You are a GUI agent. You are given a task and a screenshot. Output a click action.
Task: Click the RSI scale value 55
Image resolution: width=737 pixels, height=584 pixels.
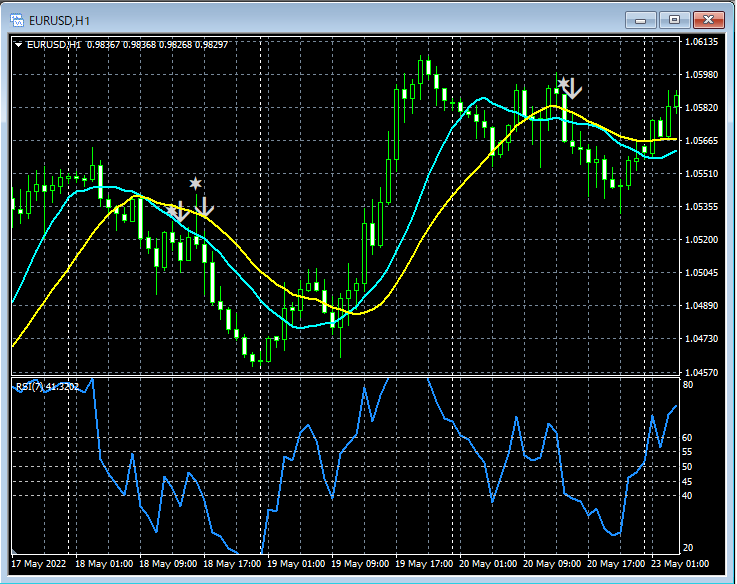point(688,452)
